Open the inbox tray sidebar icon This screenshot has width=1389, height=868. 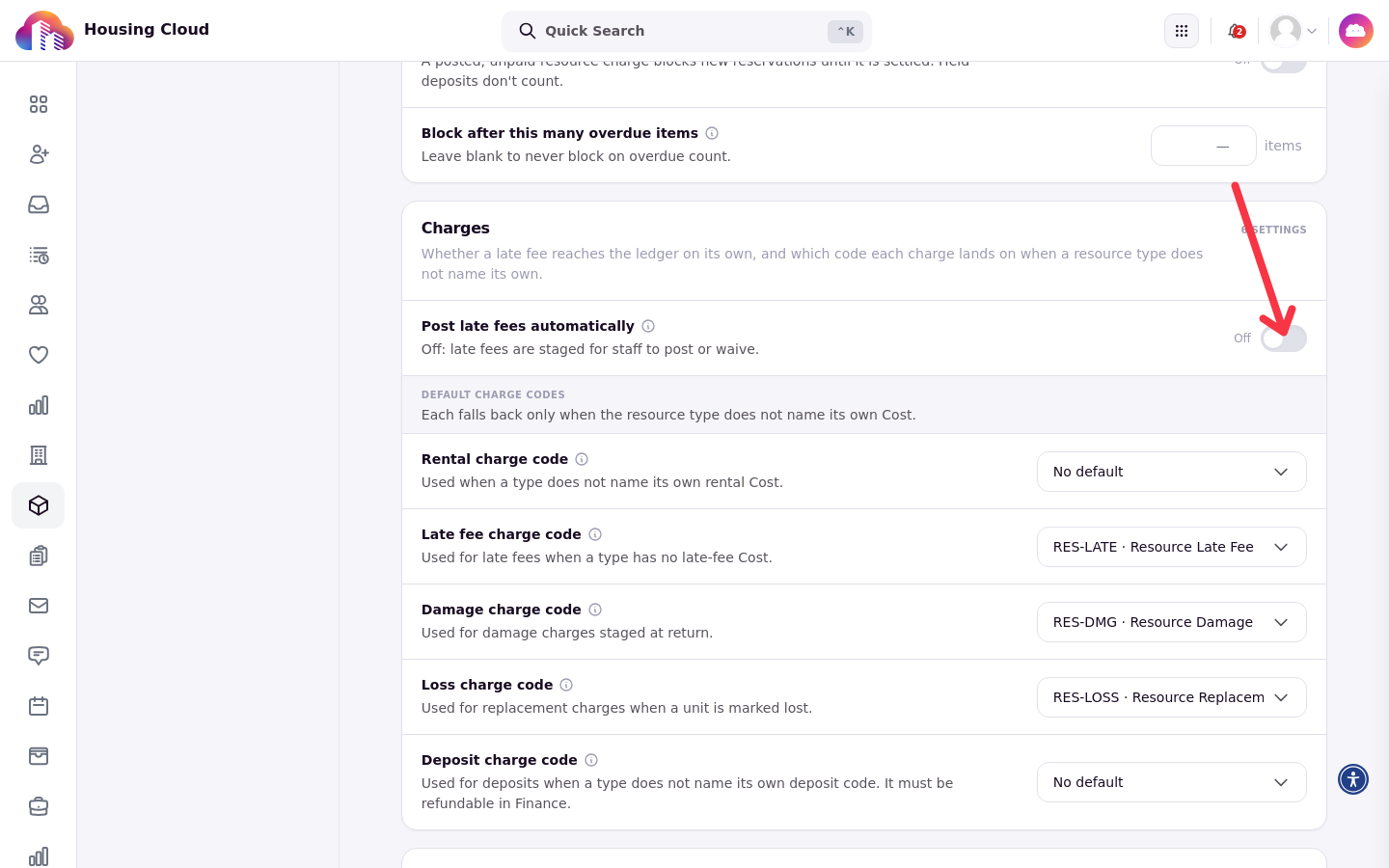coord(39,204)
